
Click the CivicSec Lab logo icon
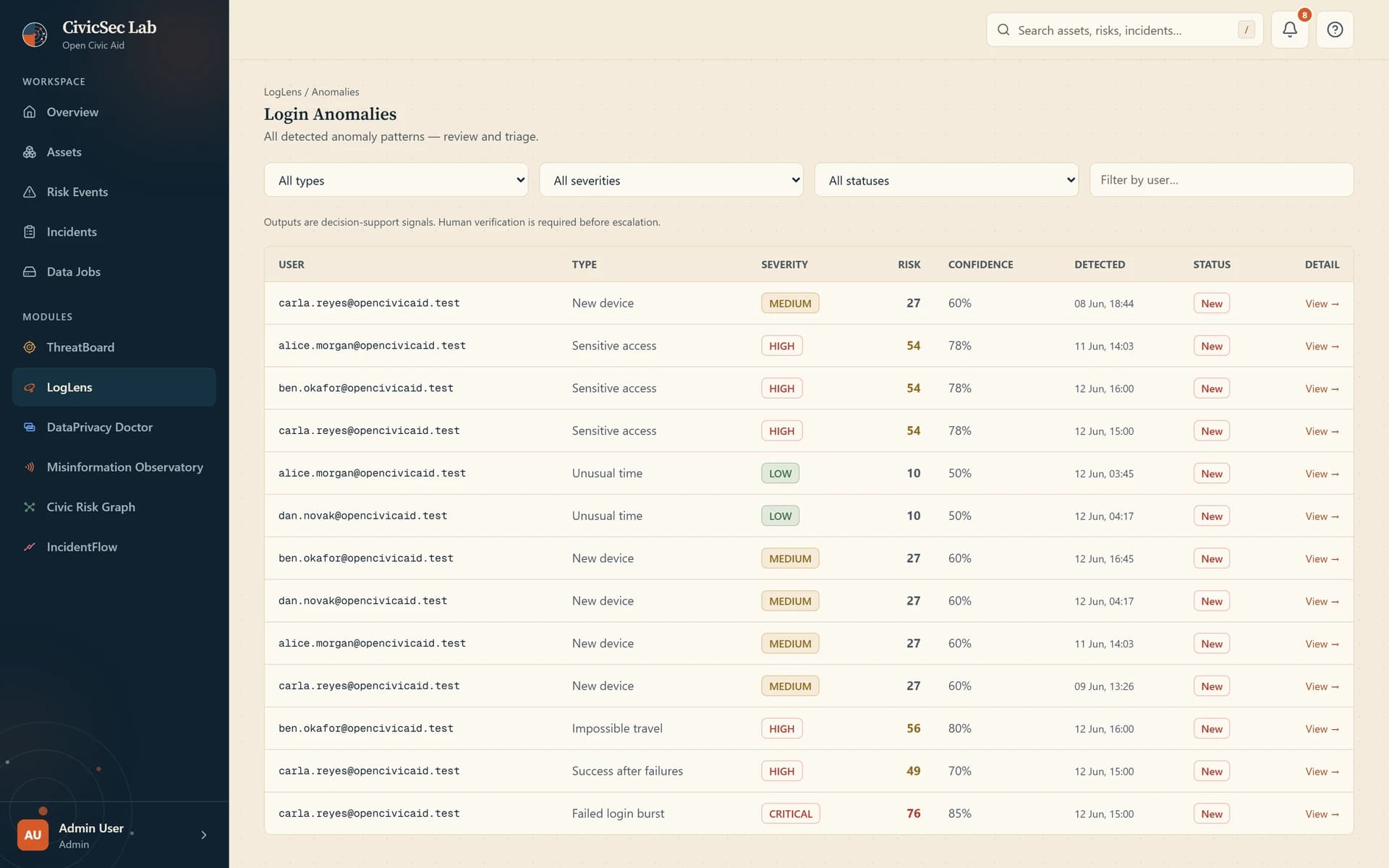pyautogui.click(x=35, y=34)
